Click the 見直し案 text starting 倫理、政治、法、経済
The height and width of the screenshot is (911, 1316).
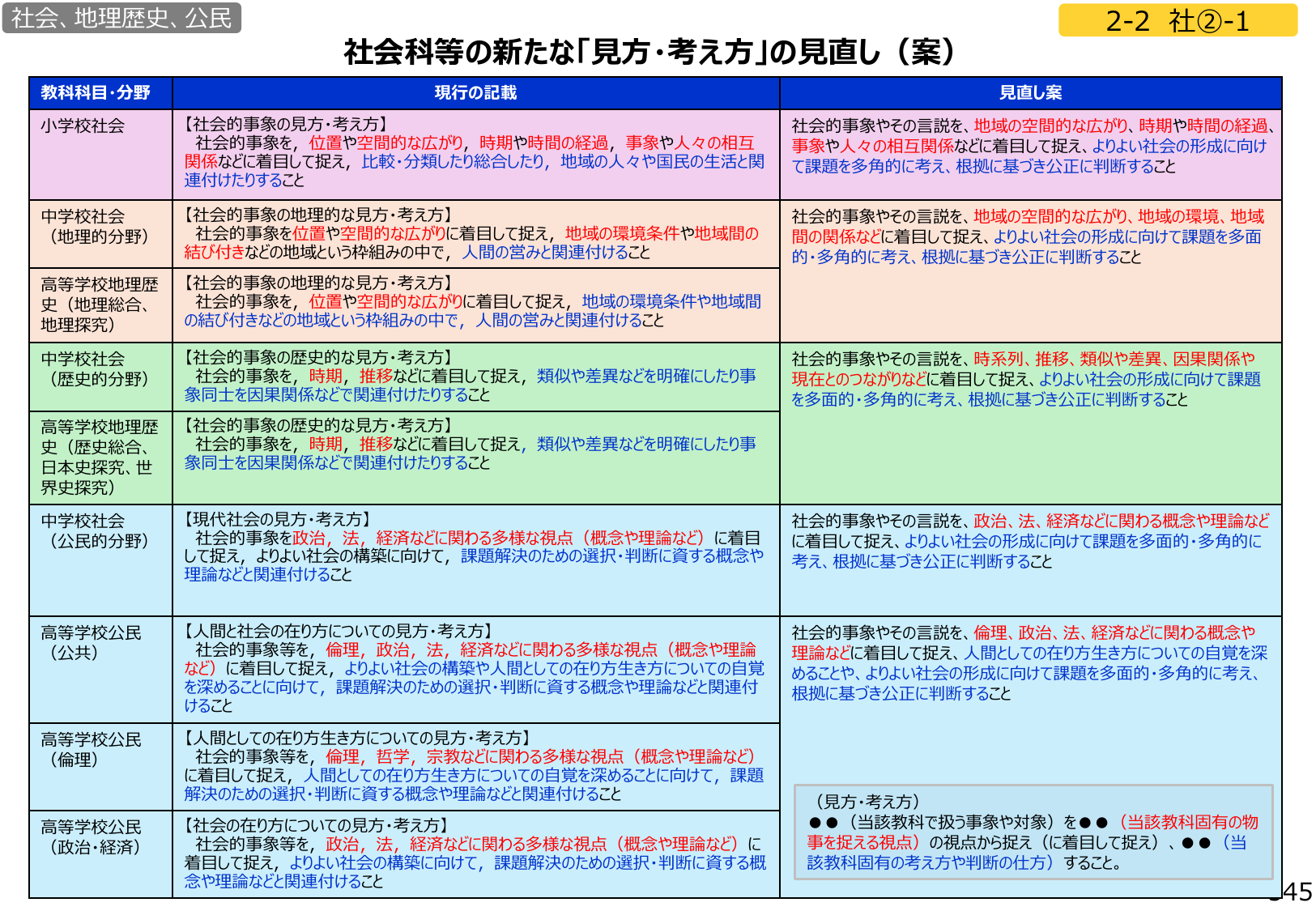coord(1029,662)
